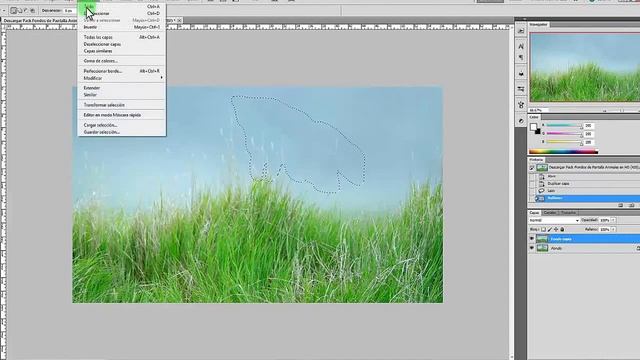The image size is (640, 360).
Task: Open the Paragraph panel icon
Action: point(521,58)
